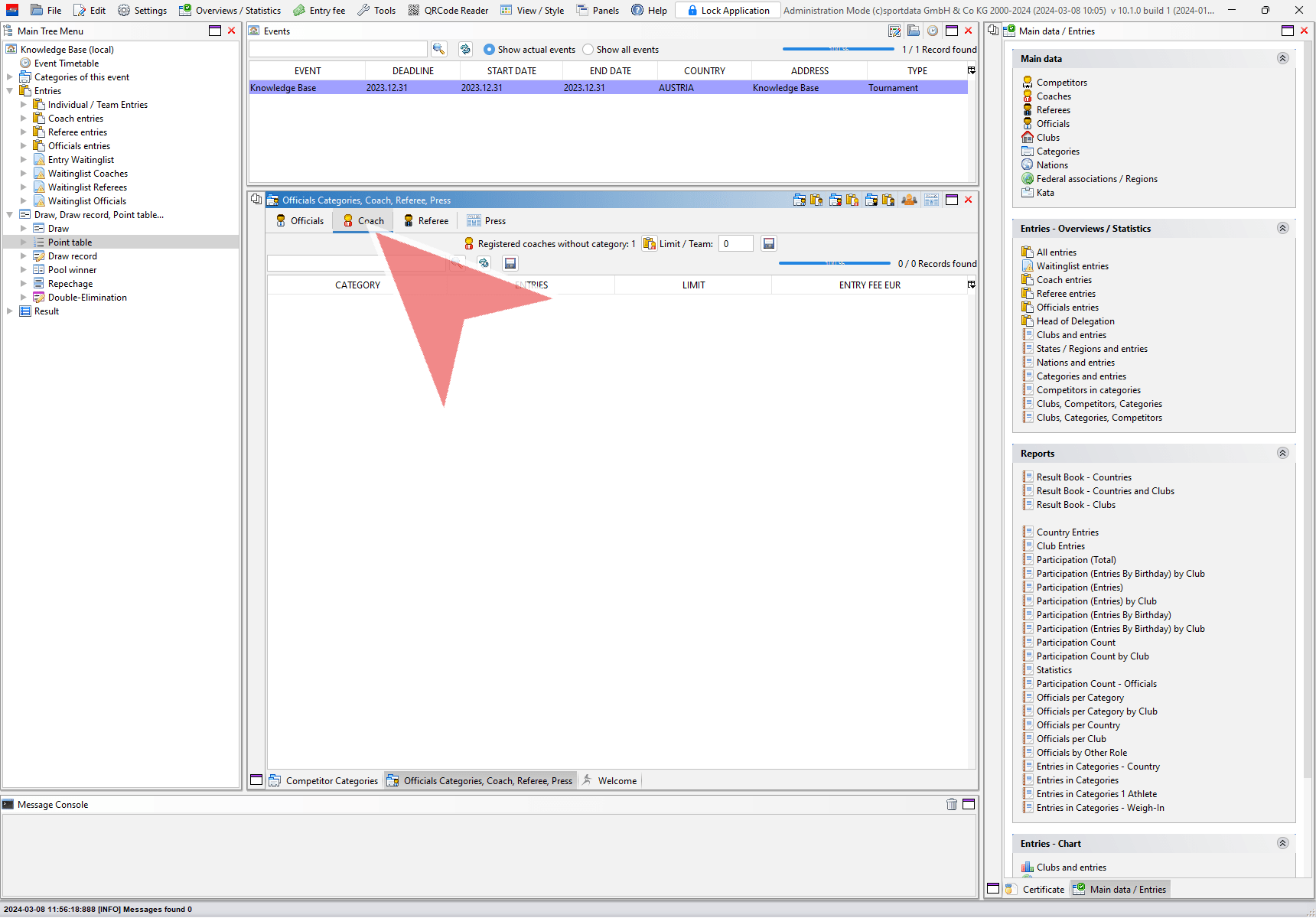The width and height of the screenshot is (1316, 918).
Task: Collapse the Main data section
Action: click(1282, 58)
